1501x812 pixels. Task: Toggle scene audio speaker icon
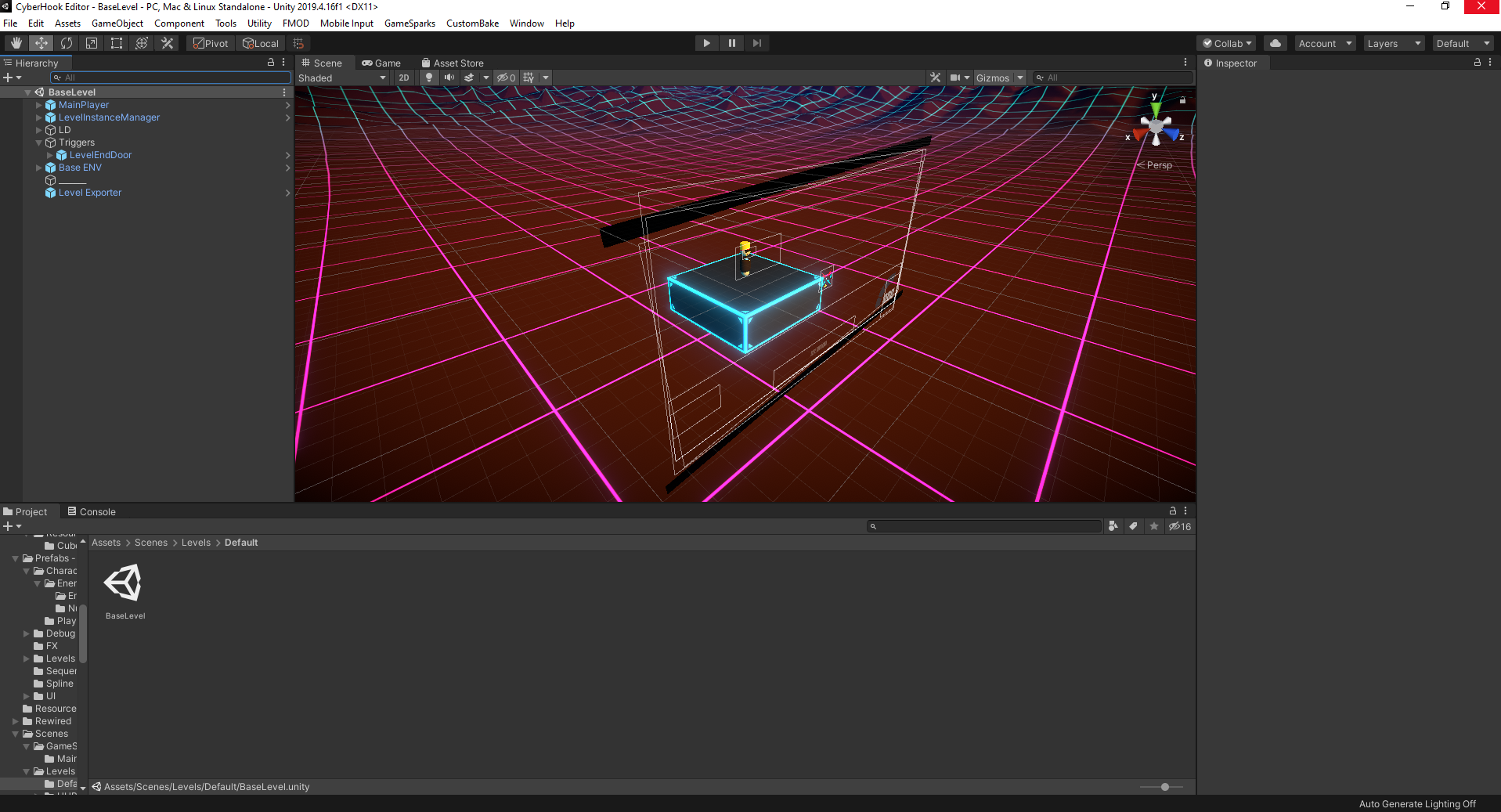(x=449, y=78)
